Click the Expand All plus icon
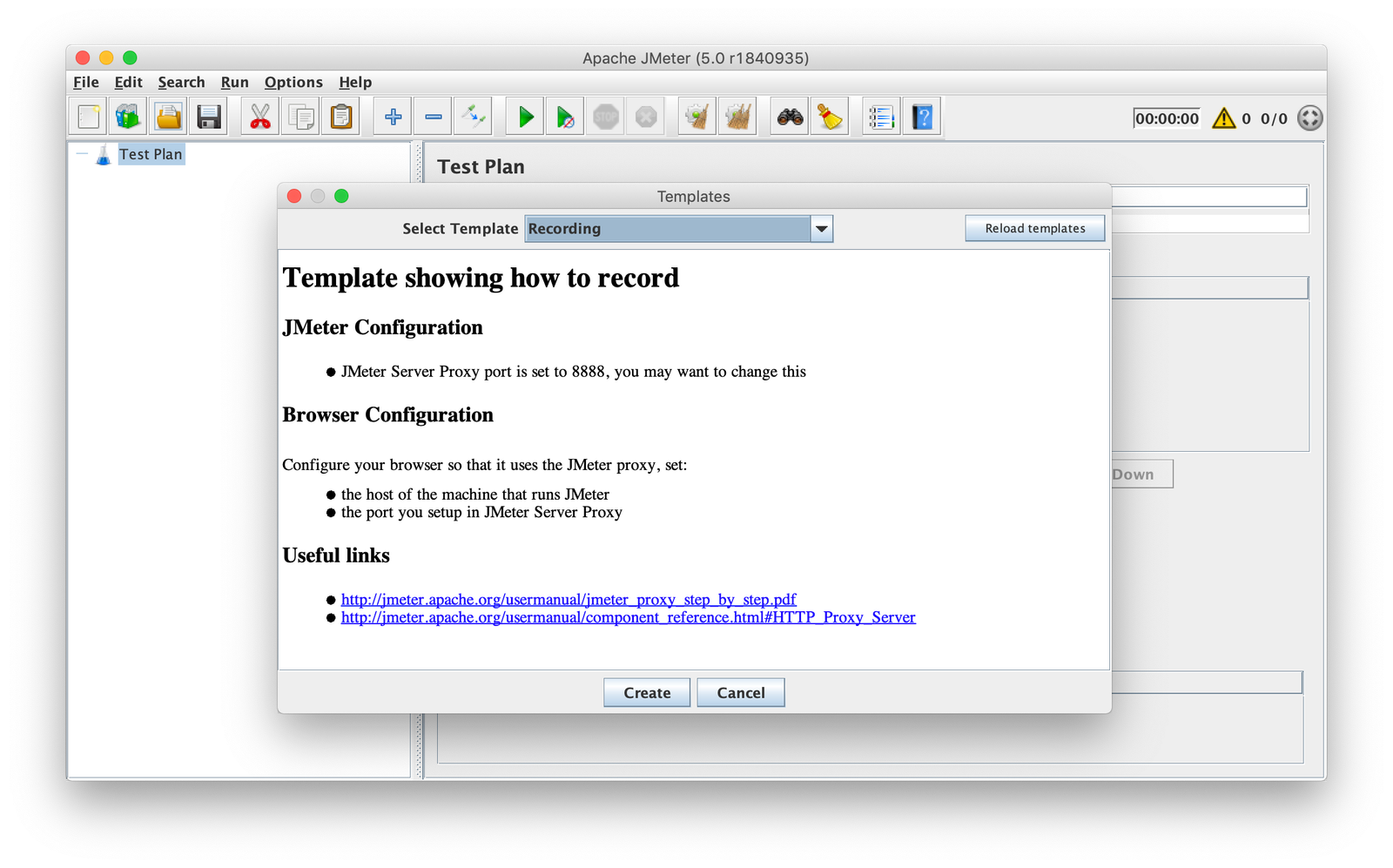The width and height of the screenshot is (1393, 868). (393, 117)
